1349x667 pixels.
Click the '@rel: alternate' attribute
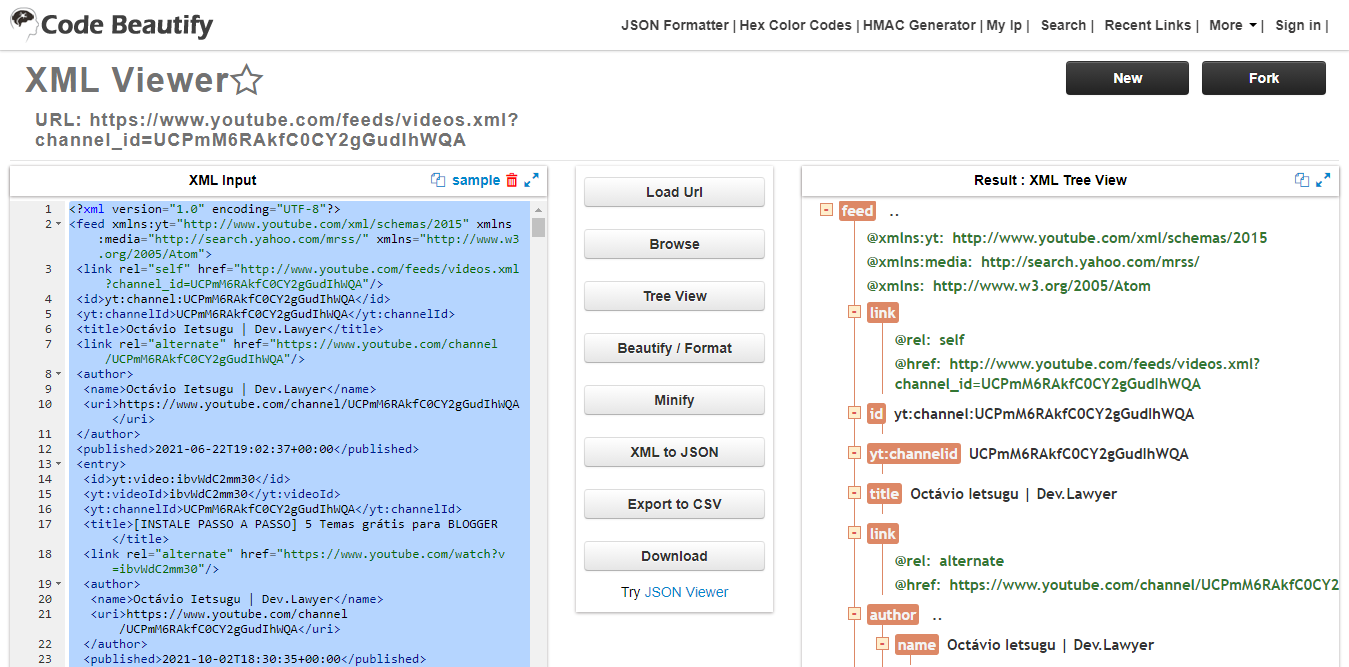coord(949,561)
